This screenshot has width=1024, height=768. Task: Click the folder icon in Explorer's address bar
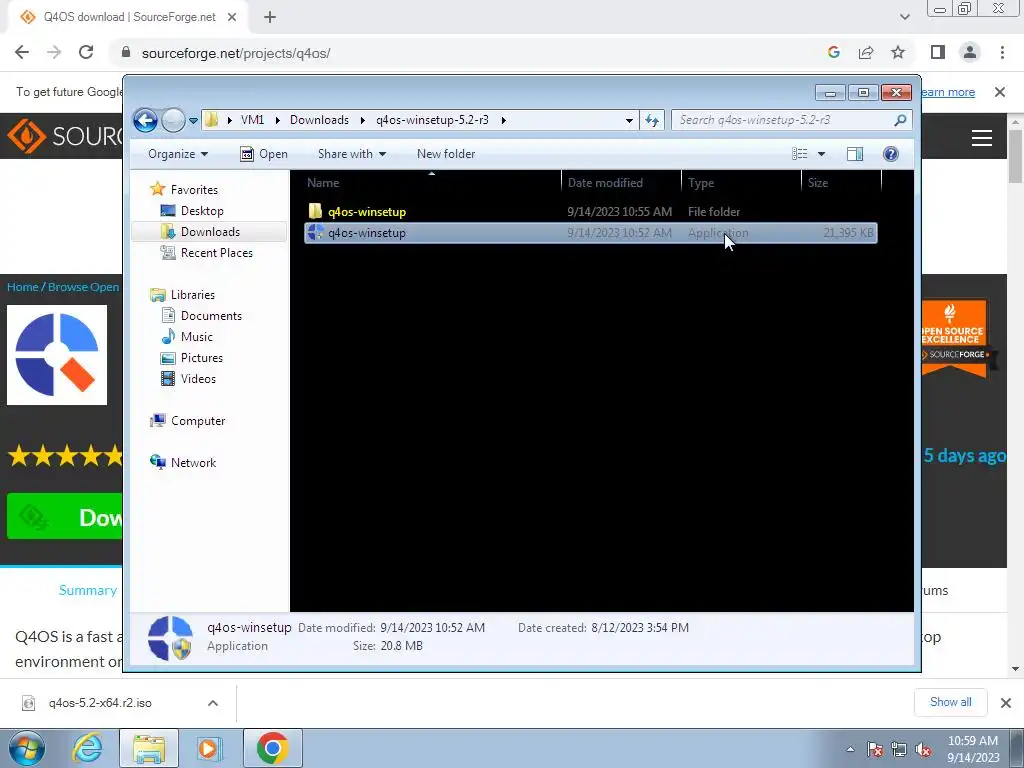pyautogui.click(x=211, y=120)
